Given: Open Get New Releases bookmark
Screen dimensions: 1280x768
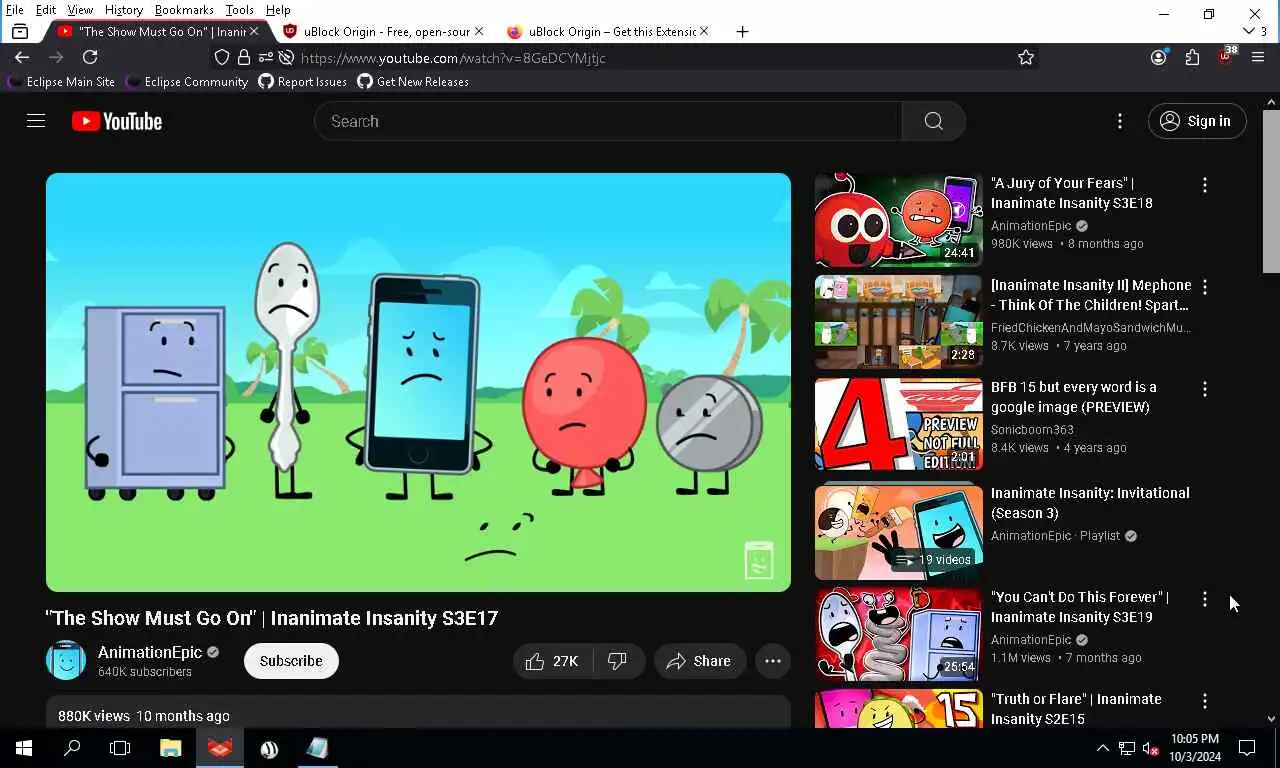Looking at the screenshot, I should (x=413, y=82).
